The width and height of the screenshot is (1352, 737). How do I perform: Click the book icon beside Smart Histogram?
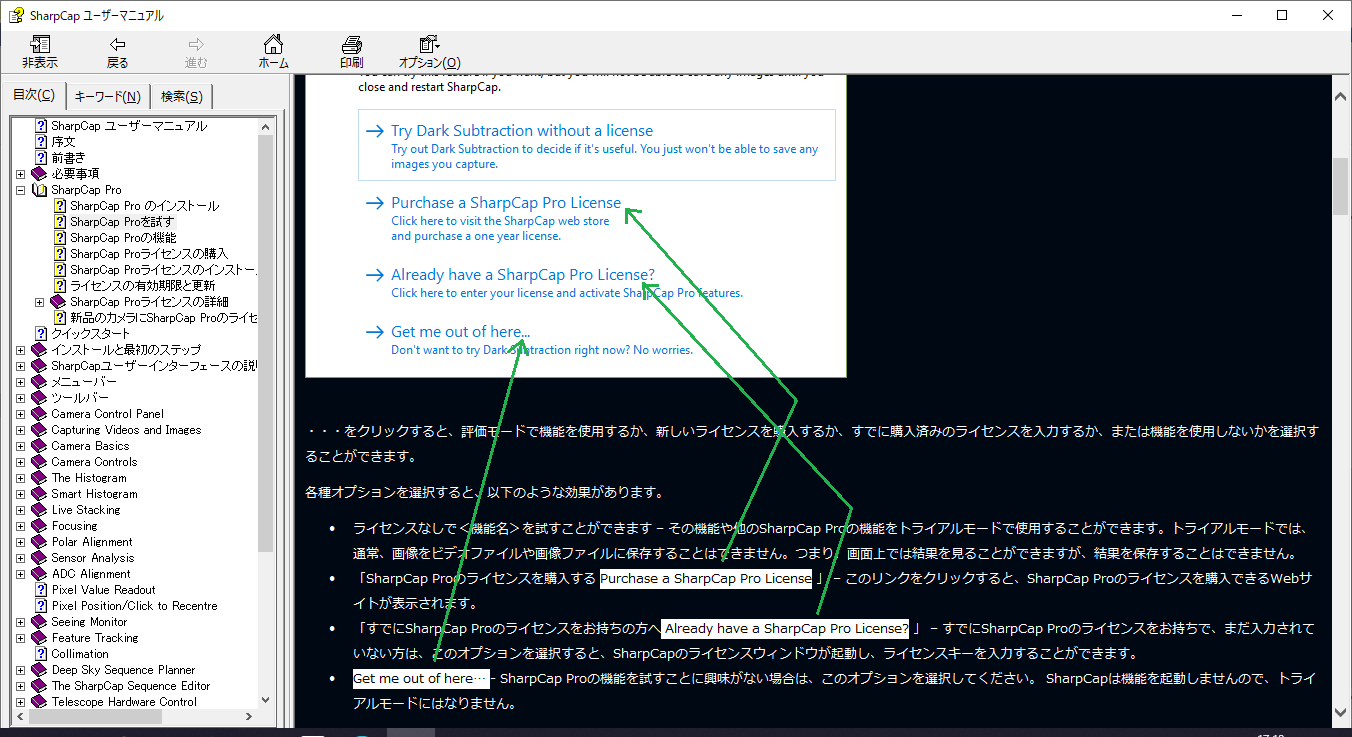tap(40, 494)
